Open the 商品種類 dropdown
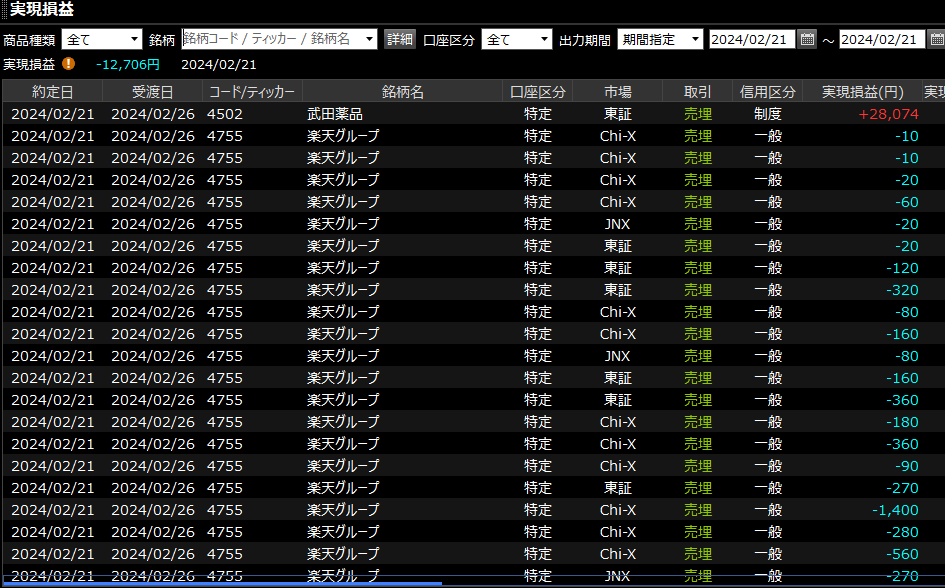945x588 pixels. click(x=102, y=40)
